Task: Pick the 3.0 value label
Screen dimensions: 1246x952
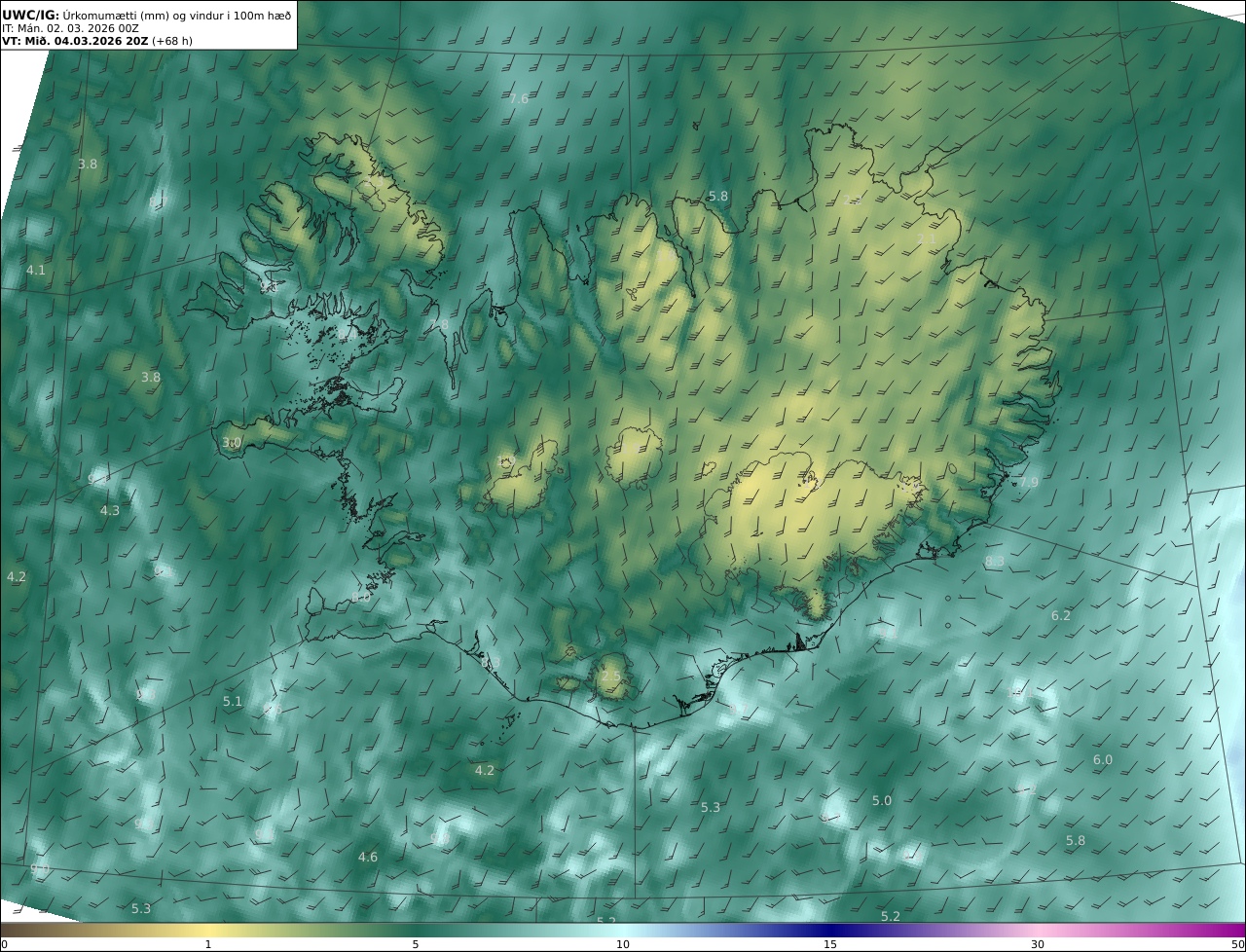Action: pyautogui.click(x=231, y=443)
